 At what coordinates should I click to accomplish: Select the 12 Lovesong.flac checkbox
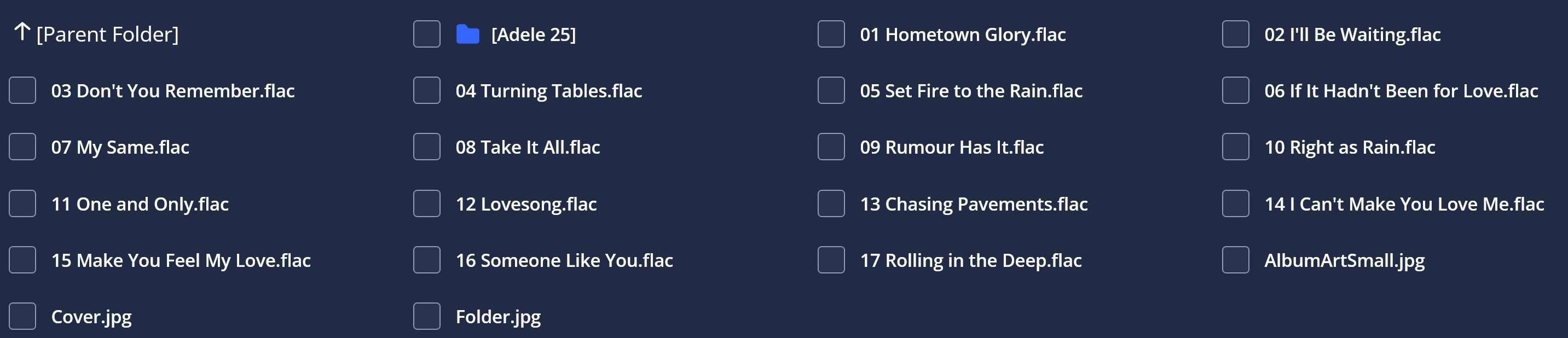(427, 203)
